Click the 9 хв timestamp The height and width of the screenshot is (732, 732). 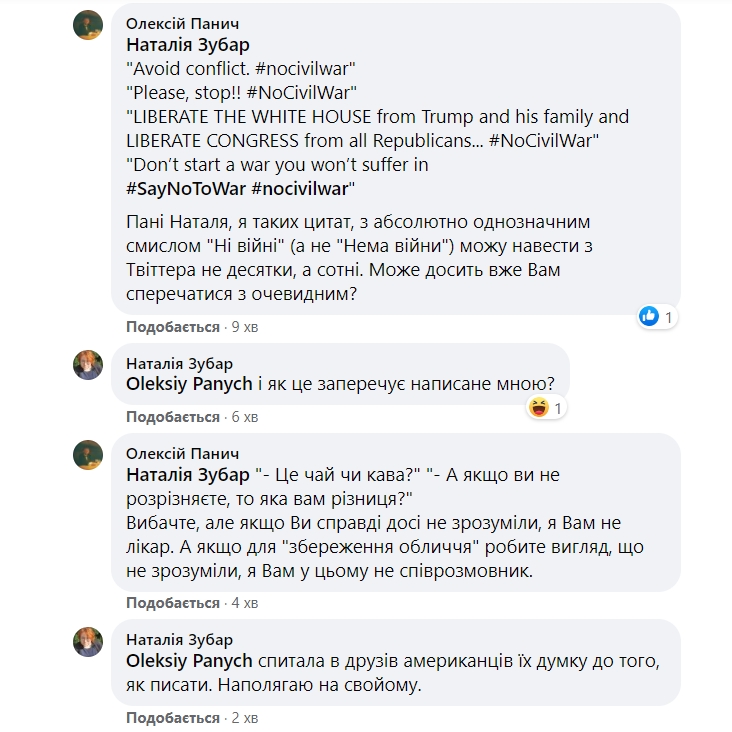tap(245, 327)
